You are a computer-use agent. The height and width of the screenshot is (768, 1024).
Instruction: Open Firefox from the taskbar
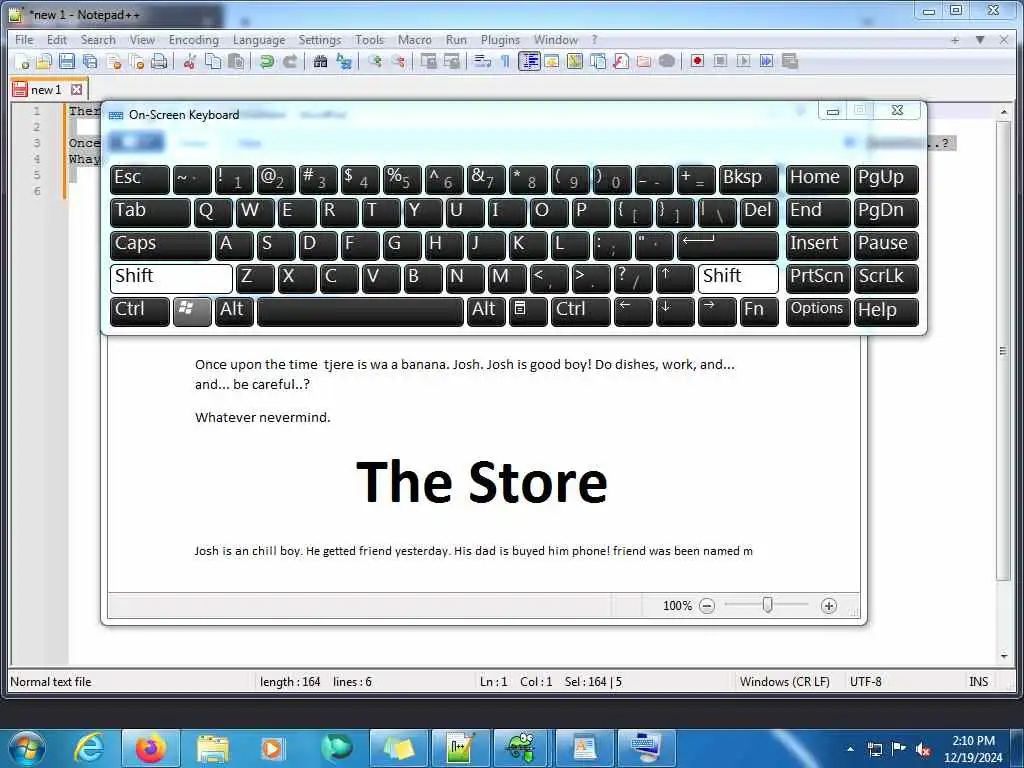(x=151, y=748)
